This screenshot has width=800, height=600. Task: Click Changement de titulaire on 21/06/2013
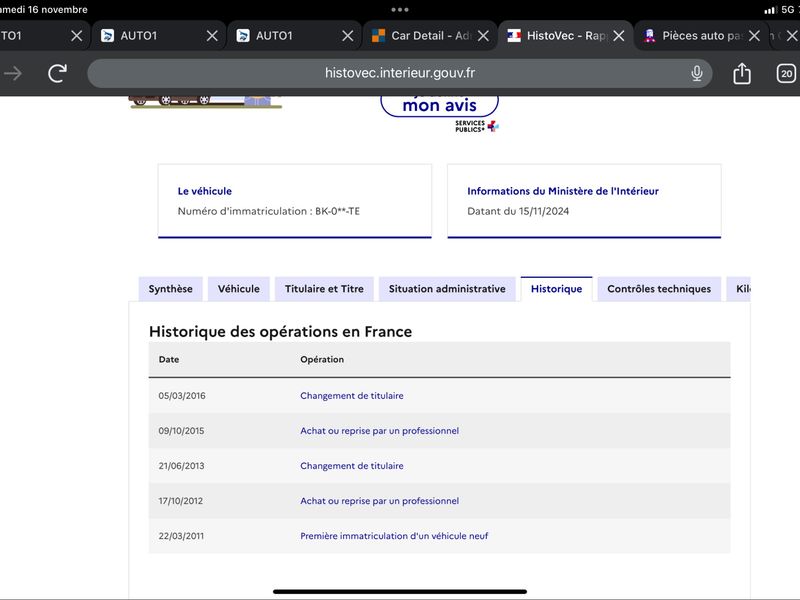coord(352,466)
